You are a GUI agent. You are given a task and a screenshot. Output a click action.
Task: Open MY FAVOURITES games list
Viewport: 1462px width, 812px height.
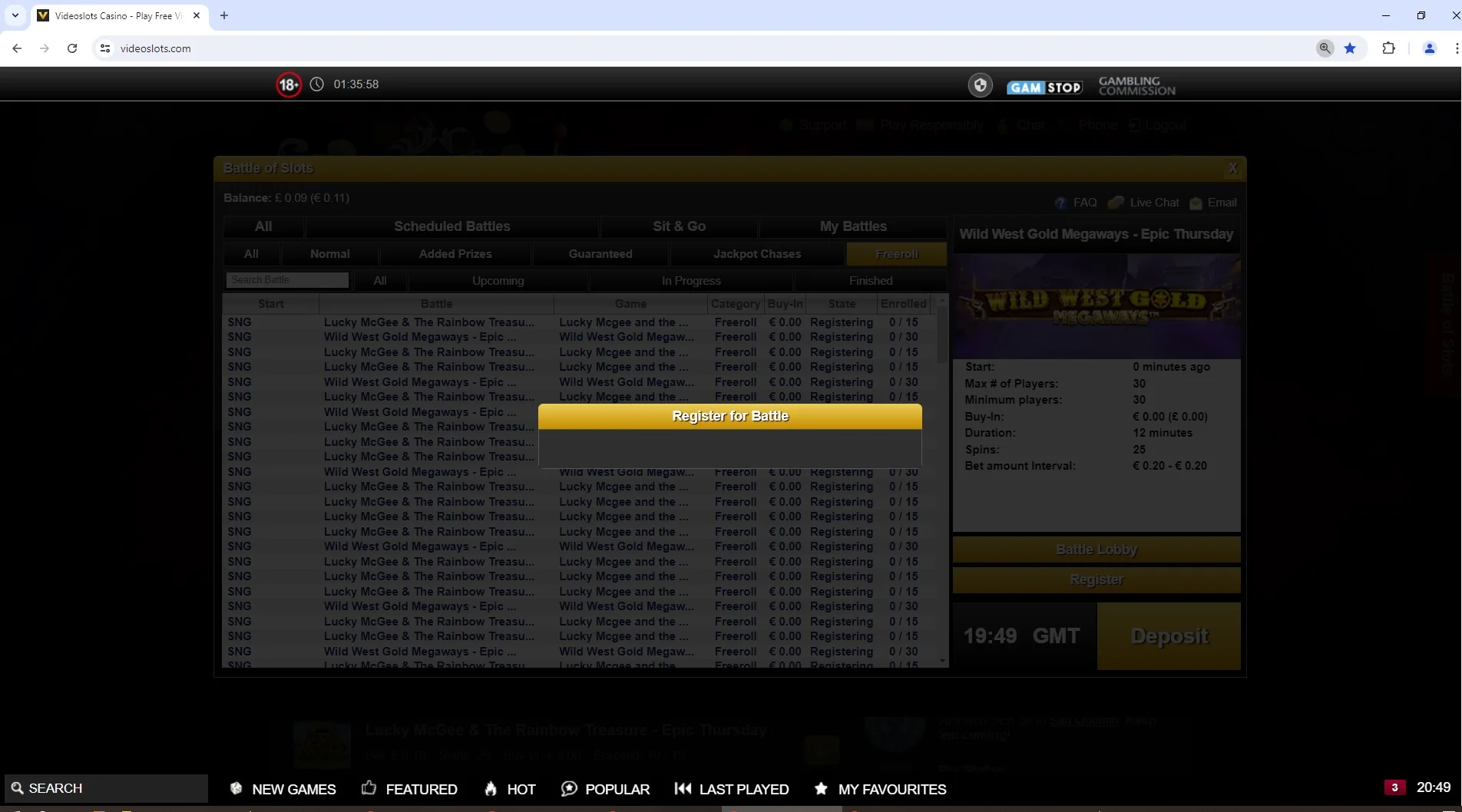tap(880, 789)
